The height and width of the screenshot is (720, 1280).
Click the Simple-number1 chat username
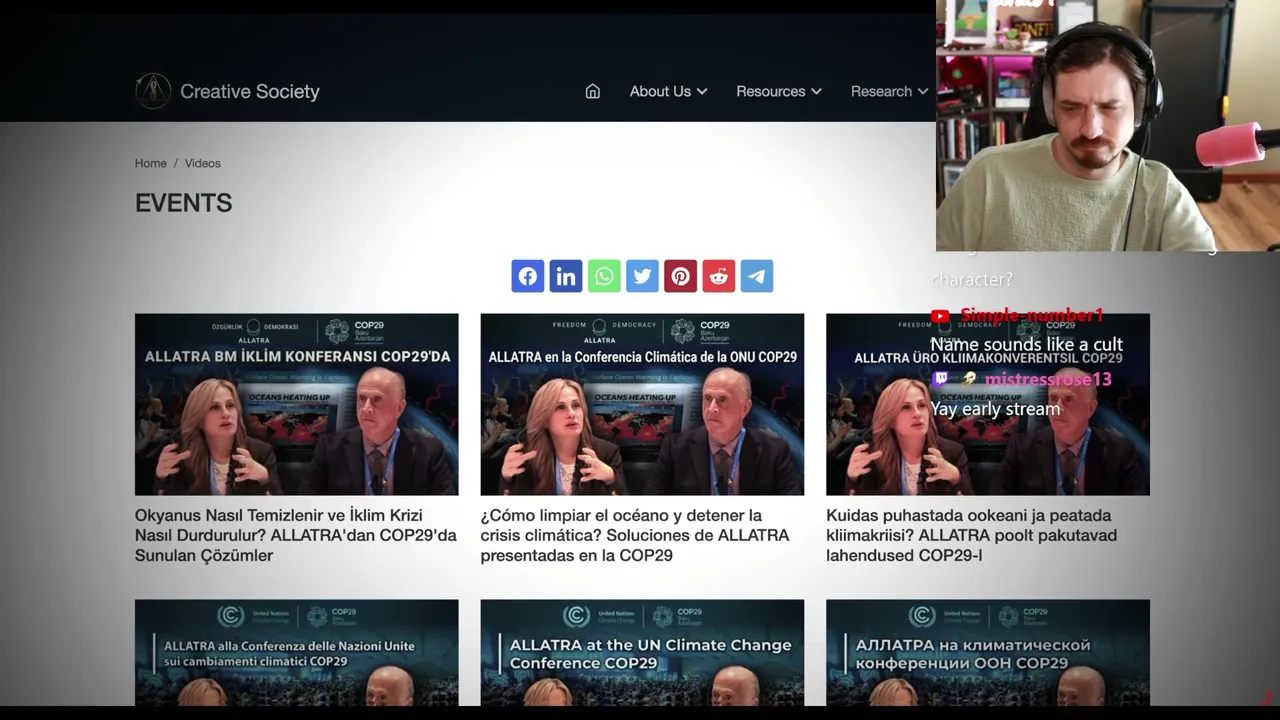pos(1032,316)
